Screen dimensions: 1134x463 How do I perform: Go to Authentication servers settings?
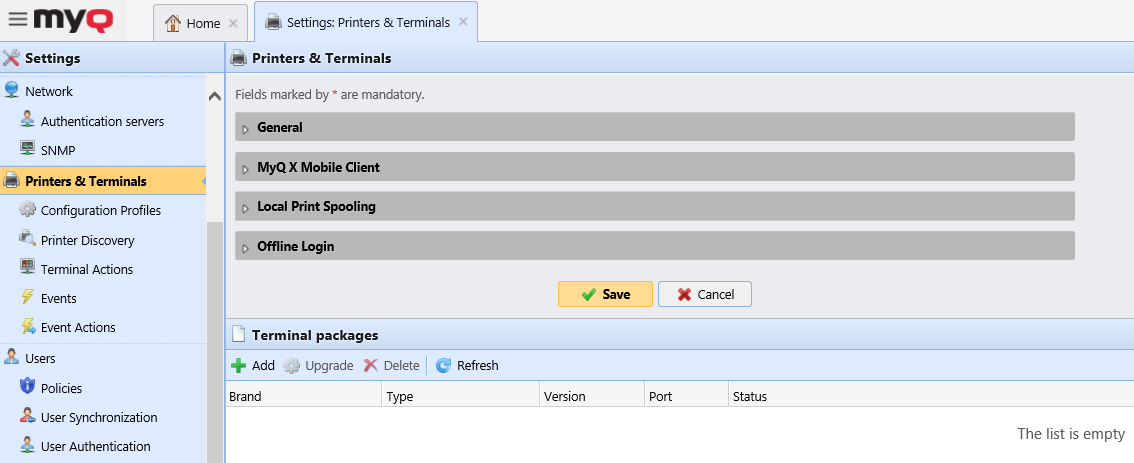(102, 122)
